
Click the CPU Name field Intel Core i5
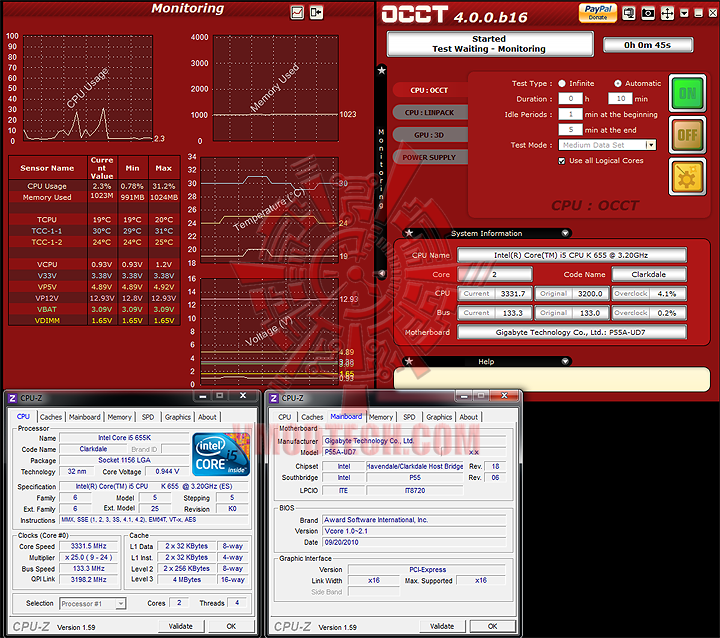click(x=572, y=255)
